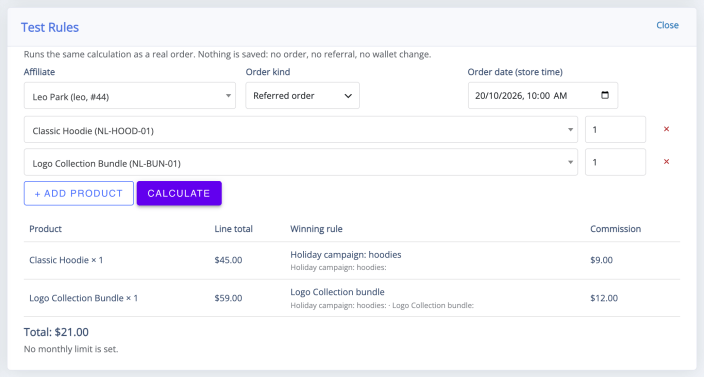
Task: Click the Line total column header
Action: (x=233, y=229)
